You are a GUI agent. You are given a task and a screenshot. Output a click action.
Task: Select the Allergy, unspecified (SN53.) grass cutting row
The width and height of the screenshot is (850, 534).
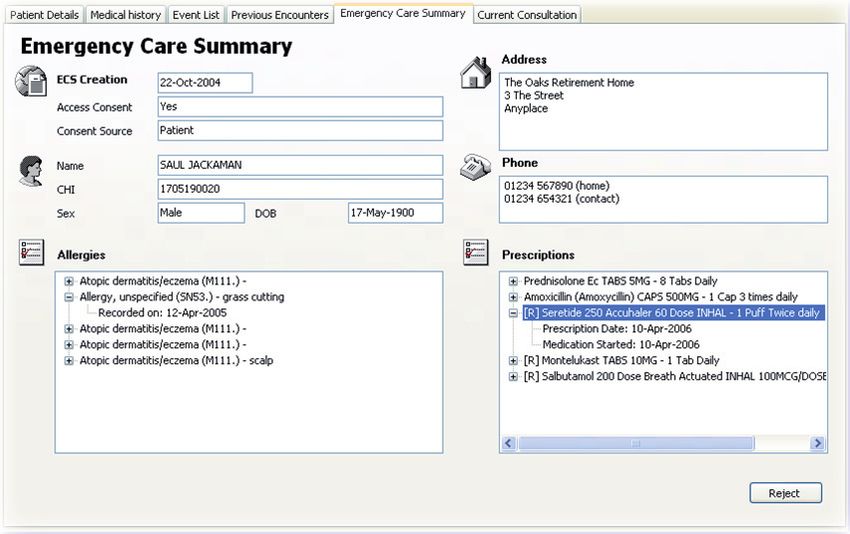point(182,297)
